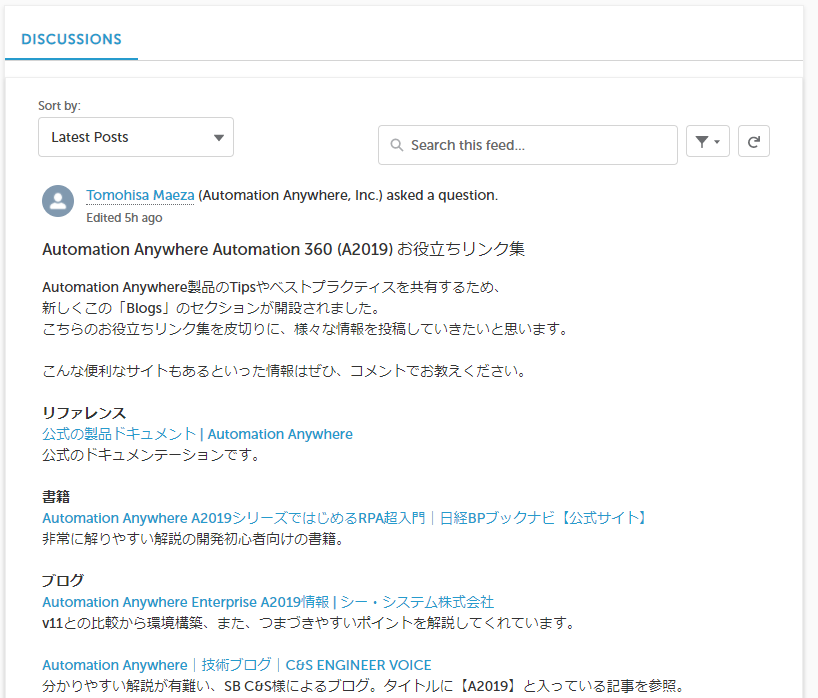Viewport: 818px width, 698px height.
Task: Click line starting 'こんな便利なサイトもある'
Action: pos(284,371)
